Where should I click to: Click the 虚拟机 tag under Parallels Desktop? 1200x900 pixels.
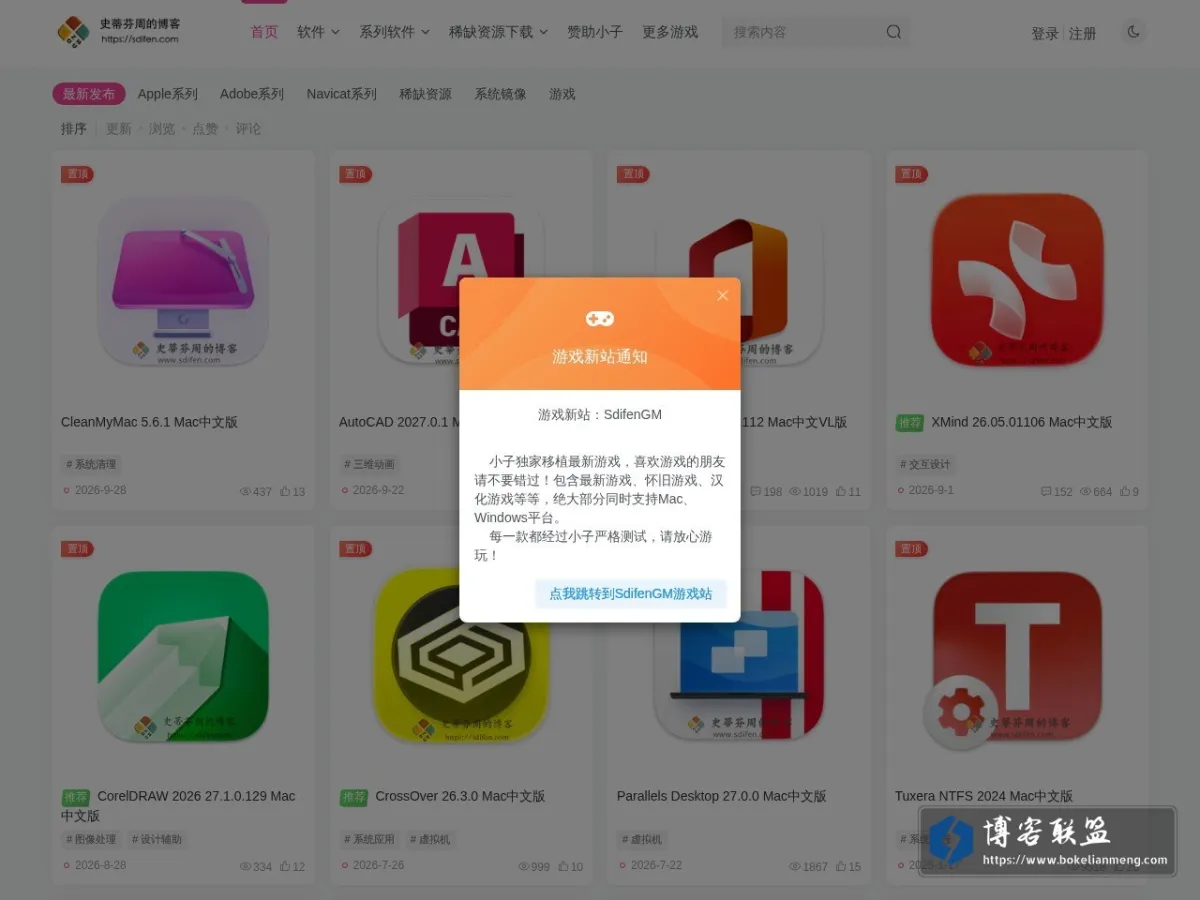pyautogui.click(x=642, y=839)
